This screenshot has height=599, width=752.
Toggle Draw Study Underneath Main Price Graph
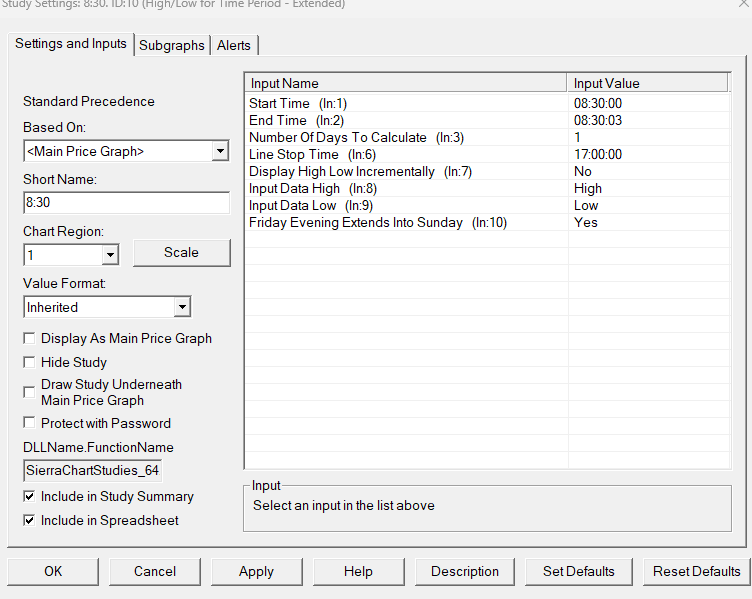(29, 392)
